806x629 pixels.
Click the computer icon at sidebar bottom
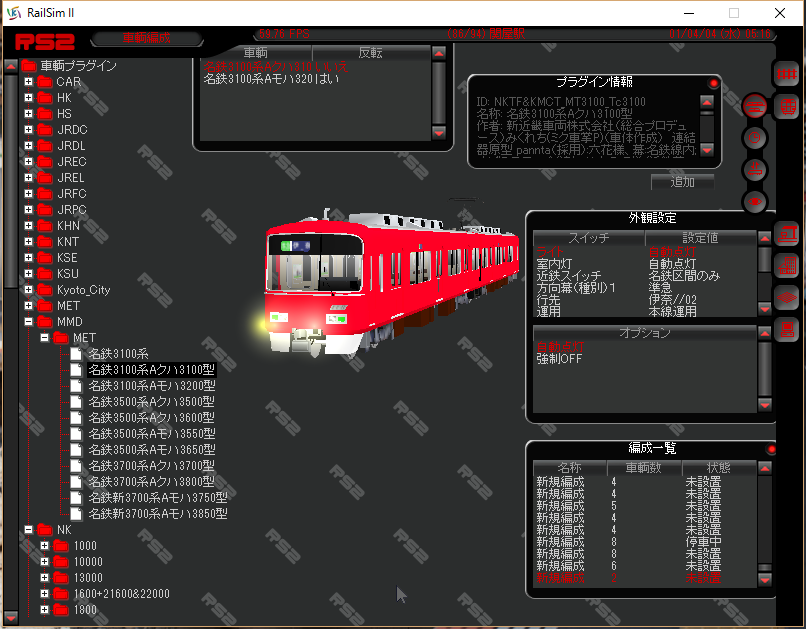(787, 328)
